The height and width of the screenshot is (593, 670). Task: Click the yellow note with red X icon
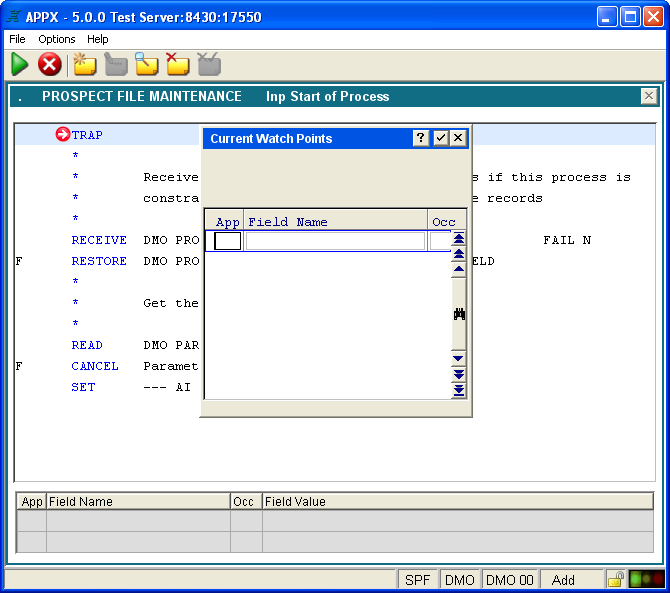pyautogui.click(x=177, y=65)
